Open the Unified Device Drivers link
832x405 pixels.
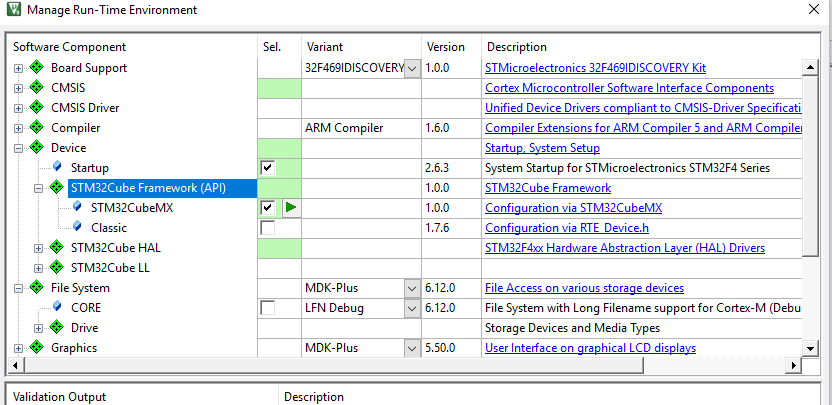(x=643, y=108)
